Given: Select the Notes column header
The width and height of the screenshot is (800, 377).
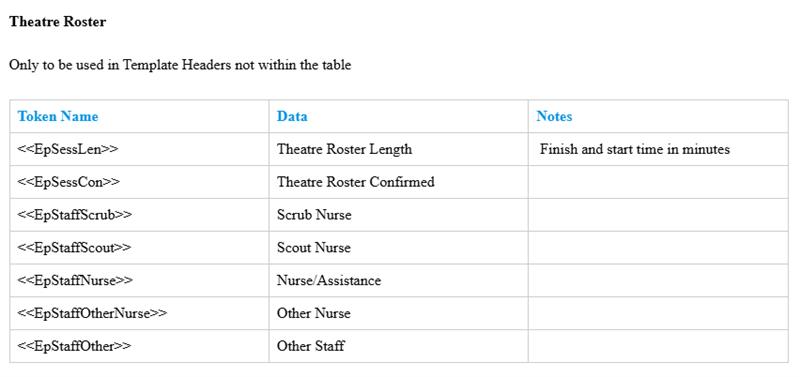Looking at the screenshot, I should (554, 116).
